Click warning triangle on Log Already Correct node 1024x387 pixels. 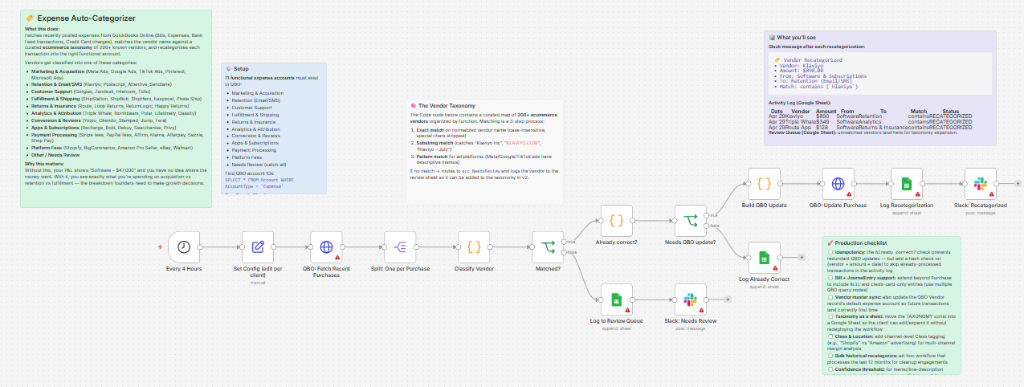click(x=775, y=268)
